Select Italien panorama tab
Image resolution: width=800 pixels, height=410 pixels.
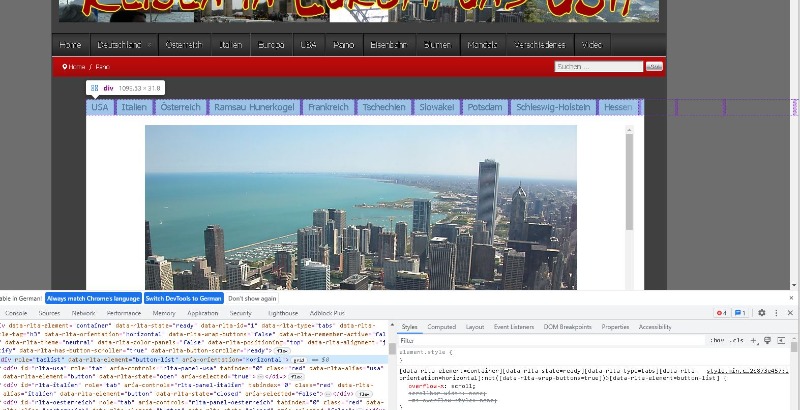[134, 107]
